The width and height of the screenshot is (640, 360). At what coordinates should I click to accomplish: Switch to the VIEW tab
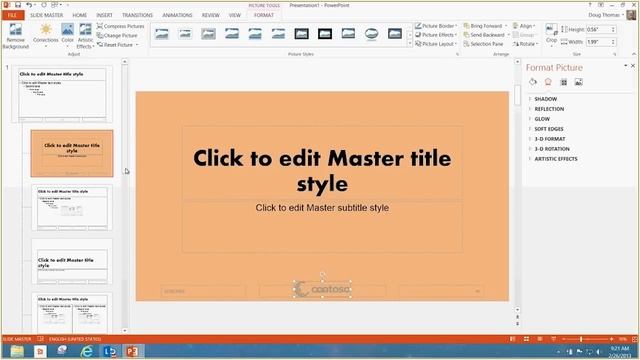(235, 15)
